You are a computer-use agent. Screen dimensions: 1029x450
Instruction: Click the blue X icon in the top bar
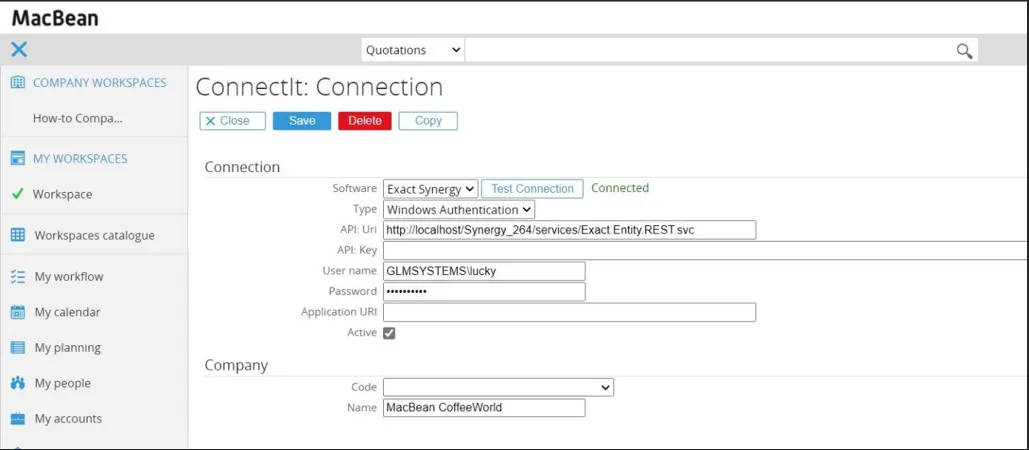coord(19,49)
